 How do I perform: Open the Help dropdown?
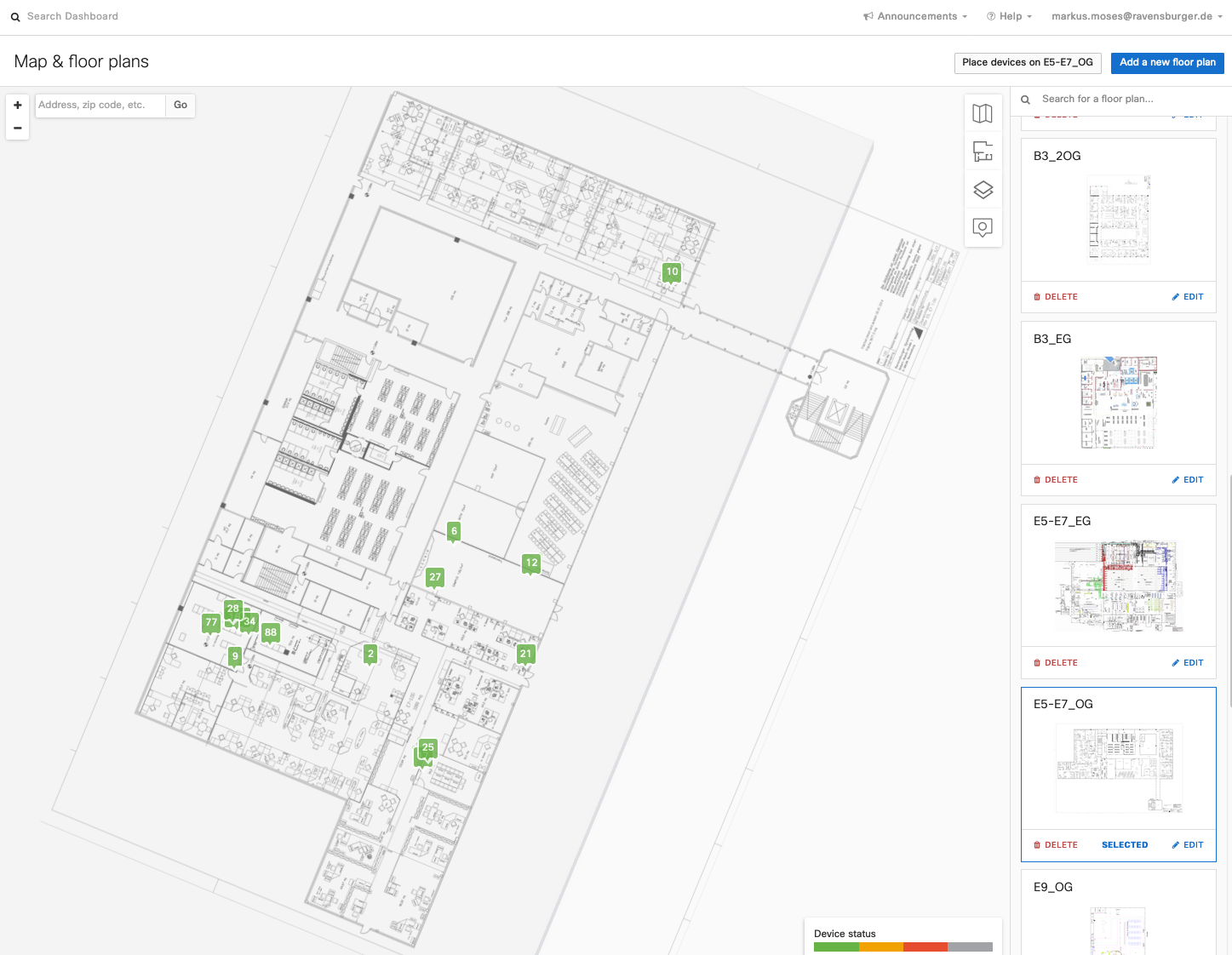1009,16
